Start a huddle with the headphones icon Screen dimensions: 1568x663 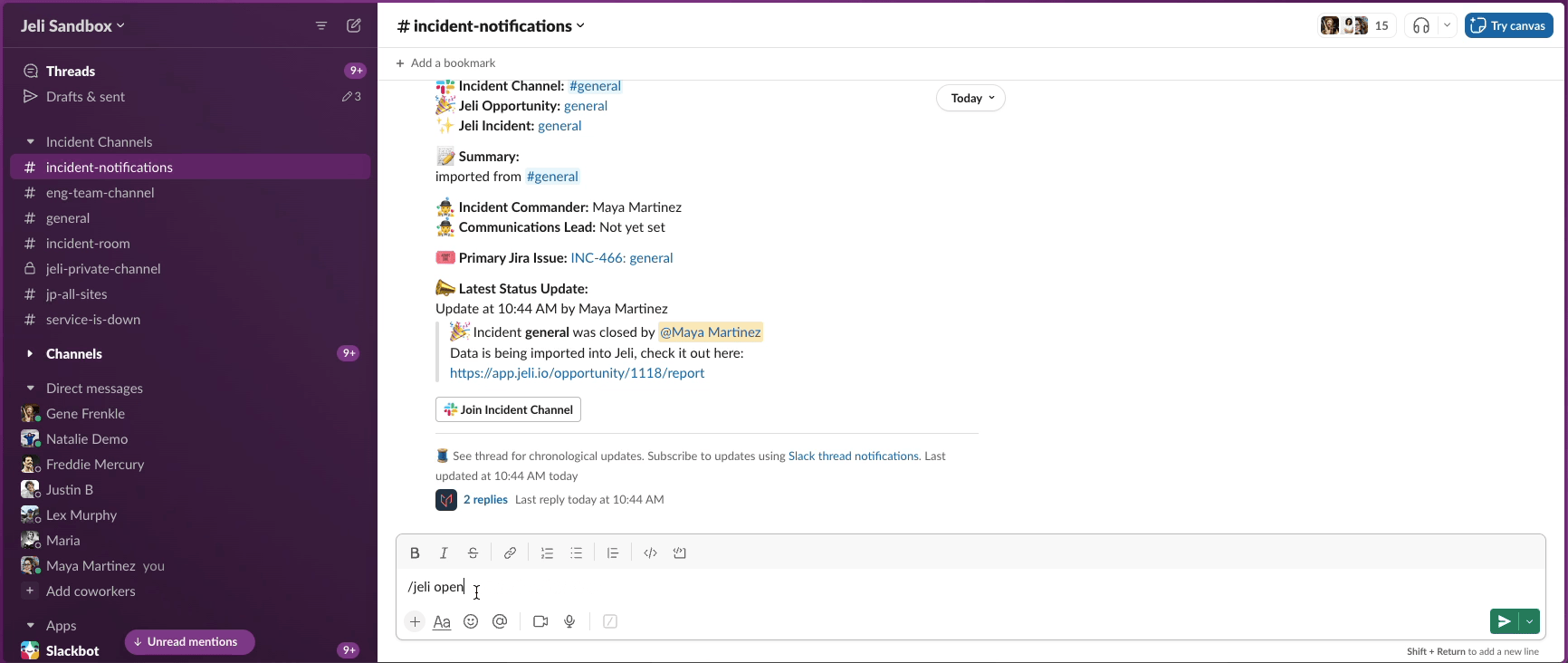[x=1421, y=25]
